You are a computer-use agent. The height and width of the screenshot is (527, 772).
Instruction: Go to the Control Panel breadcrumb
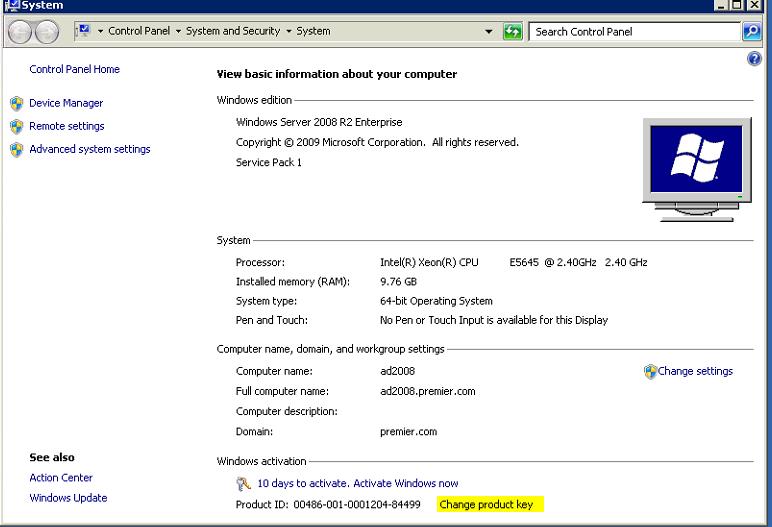tap(139, 31)
